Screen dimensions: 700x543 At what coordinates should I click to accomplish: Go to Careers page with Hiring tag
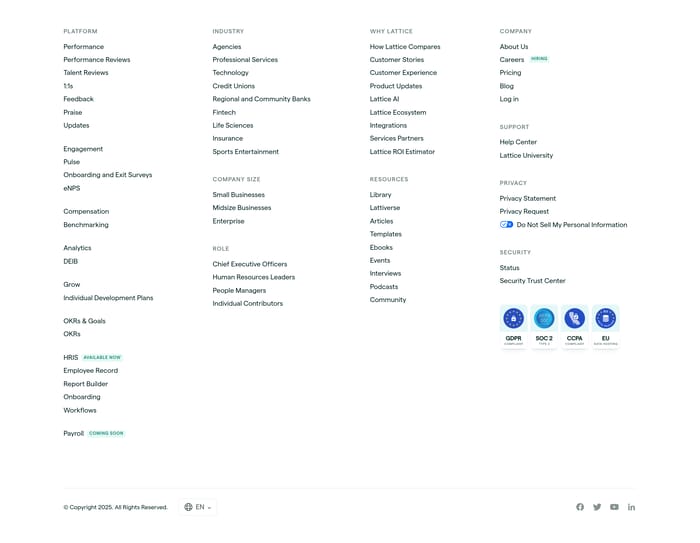[512, 60]
